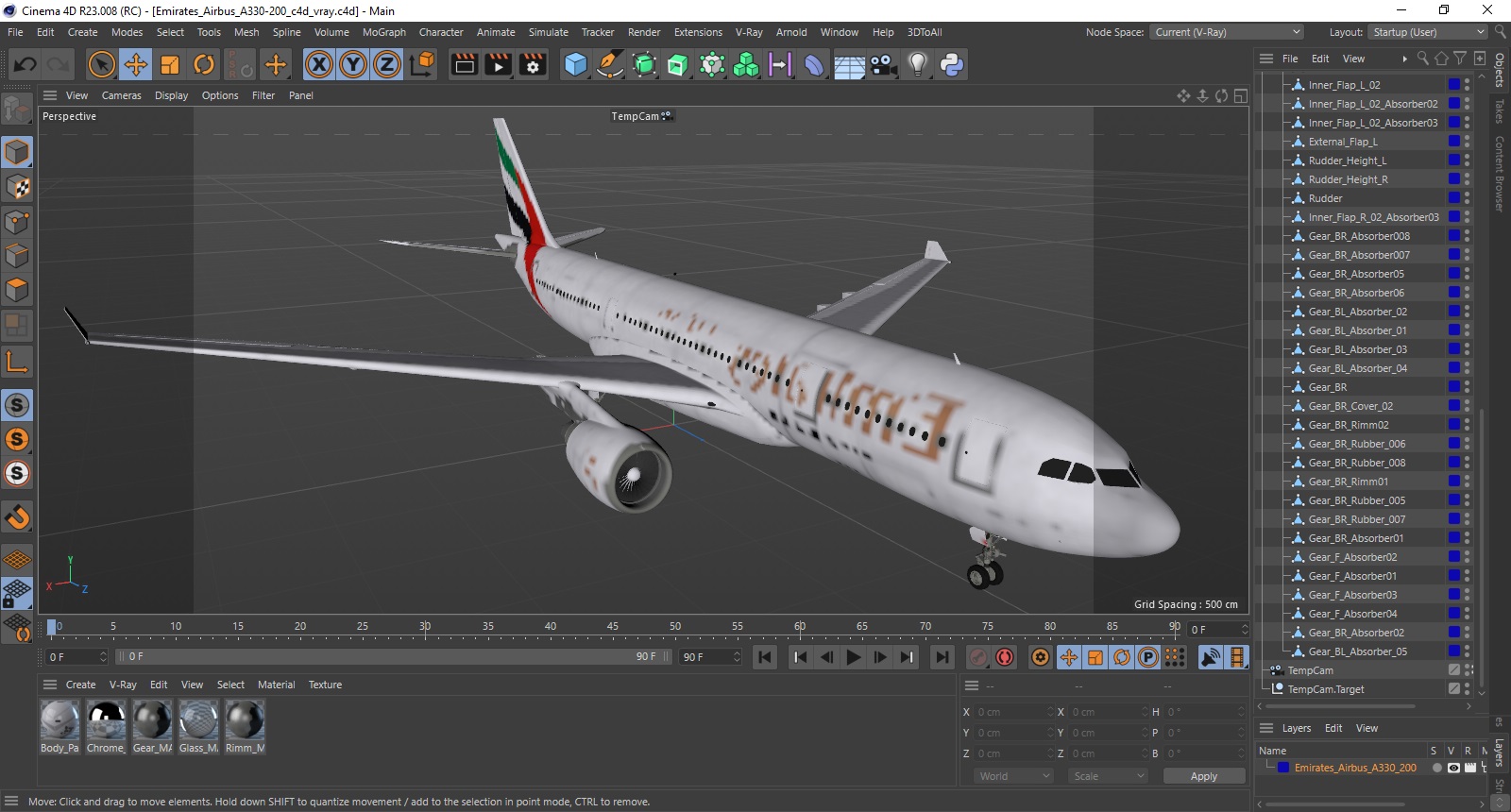Open the MoGraph menu
The image size is (1511, 812).
pos(383,32)
